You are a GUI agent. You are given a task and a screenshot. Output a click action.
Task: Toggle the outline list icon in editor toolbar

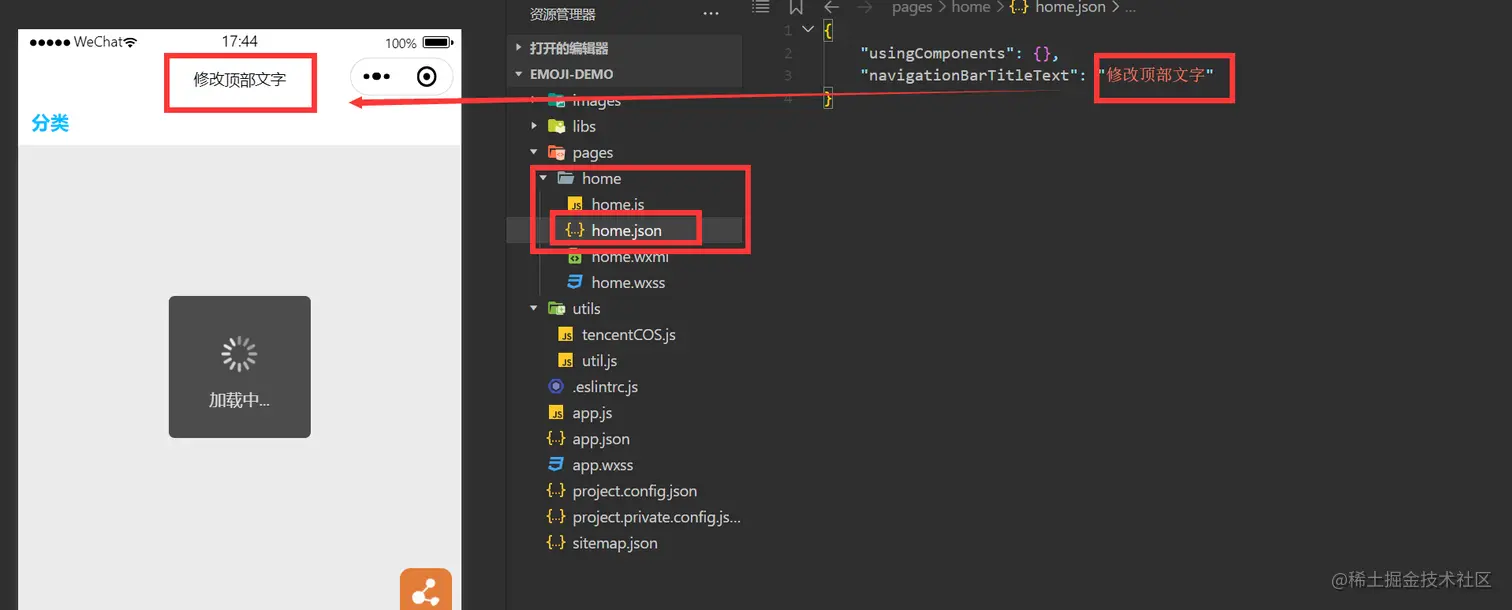pos(761,7)
